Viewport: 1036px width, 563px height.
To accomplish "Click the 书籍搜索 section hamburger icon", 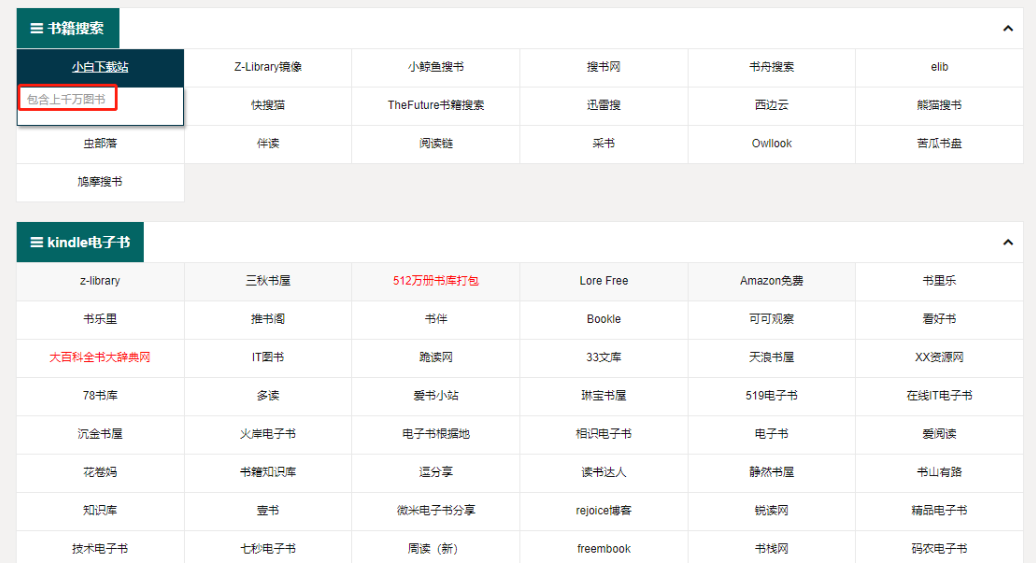I will tap(37, 28).
